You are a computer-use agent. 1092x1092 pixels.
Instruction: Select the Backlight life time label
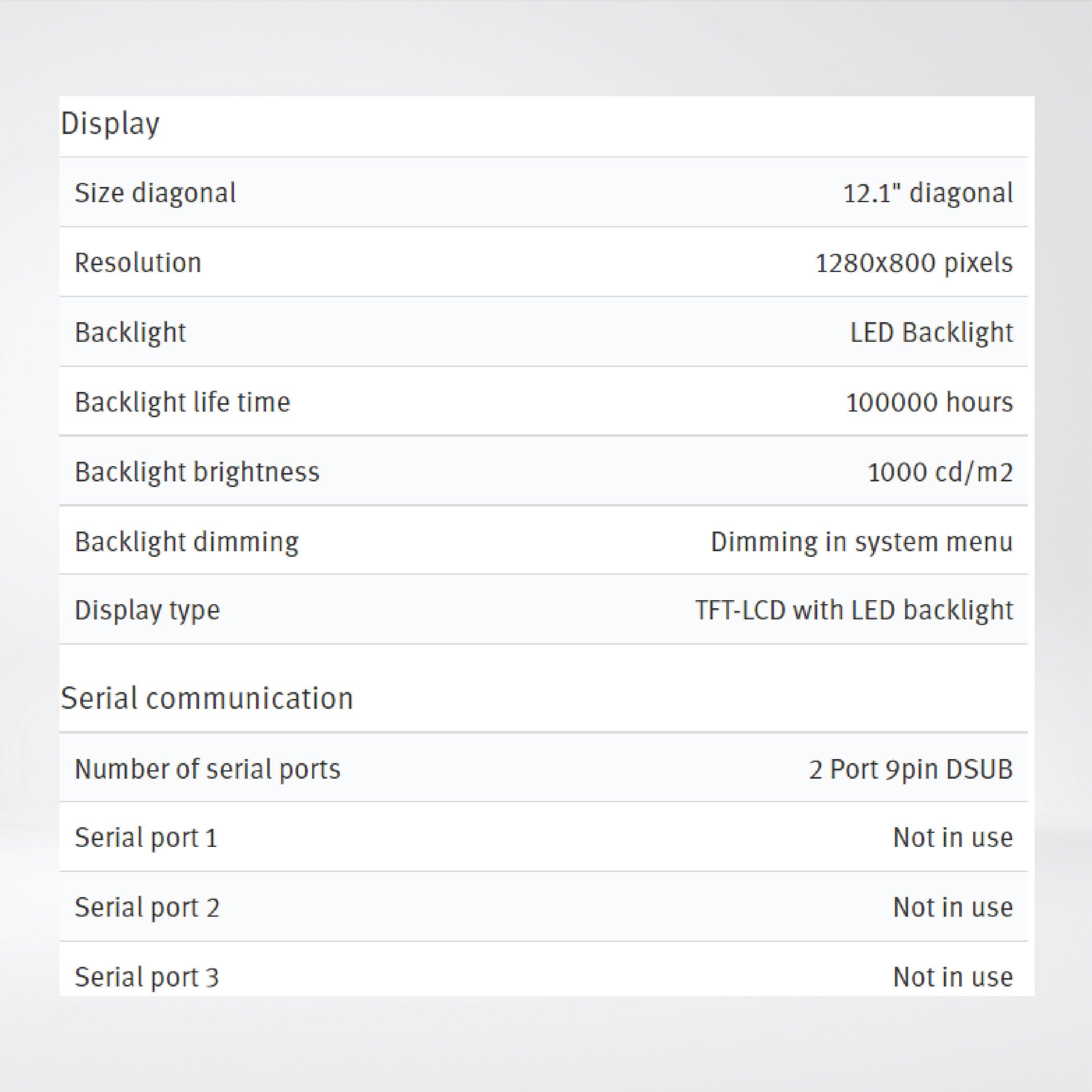tap(182, 402)
